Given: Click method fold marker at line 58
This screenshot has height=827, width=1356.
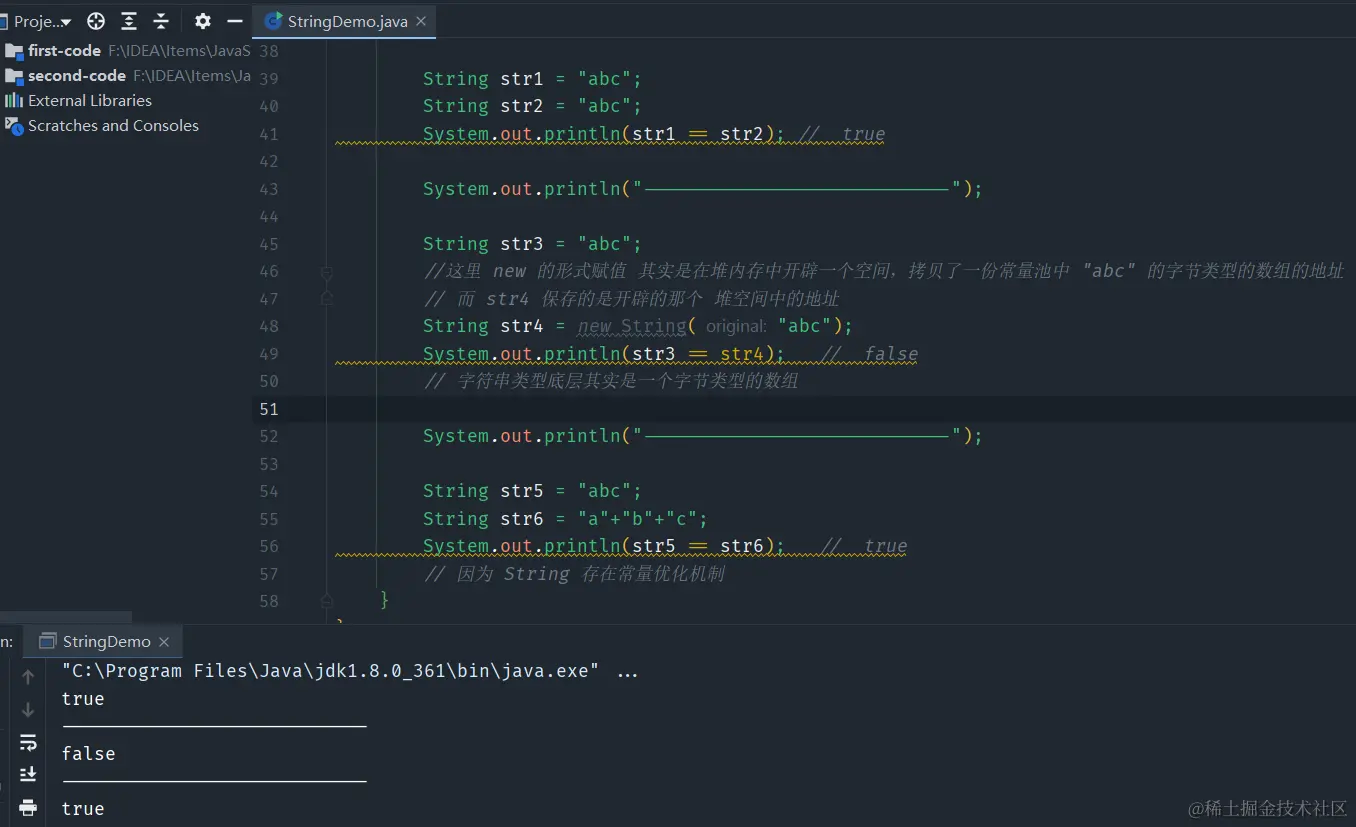Looking at the screenshot, I should (326, 601).
